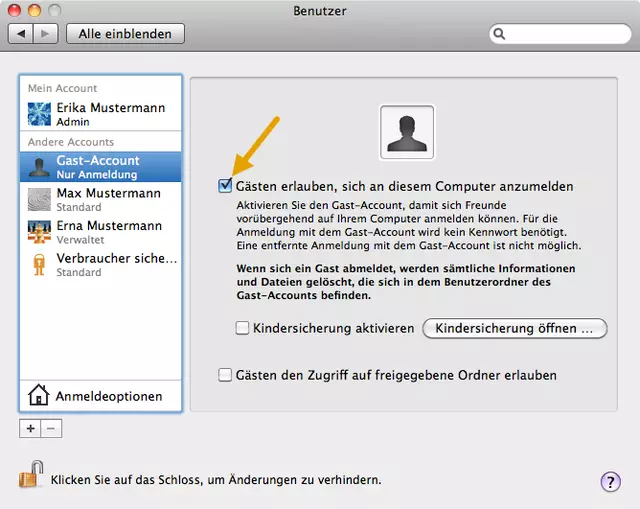Select Max Mustermann in accounts list
640x509 pixels.
tap(109, 199)
